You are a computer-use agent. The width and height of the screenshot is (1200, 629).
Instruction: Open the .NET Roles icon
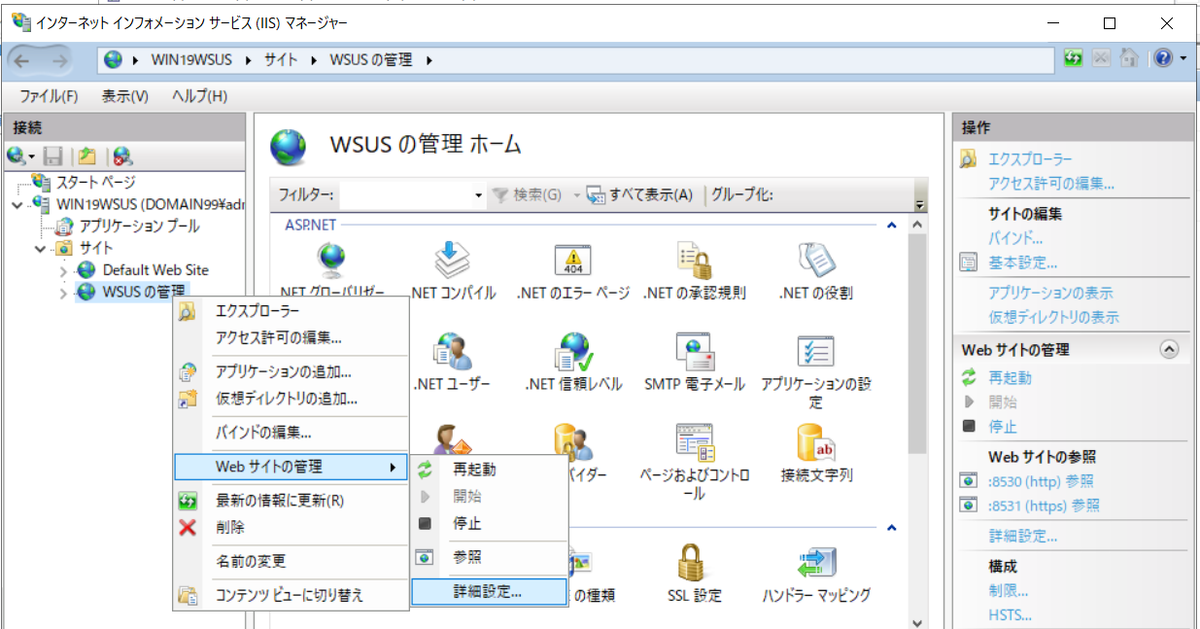816,271
